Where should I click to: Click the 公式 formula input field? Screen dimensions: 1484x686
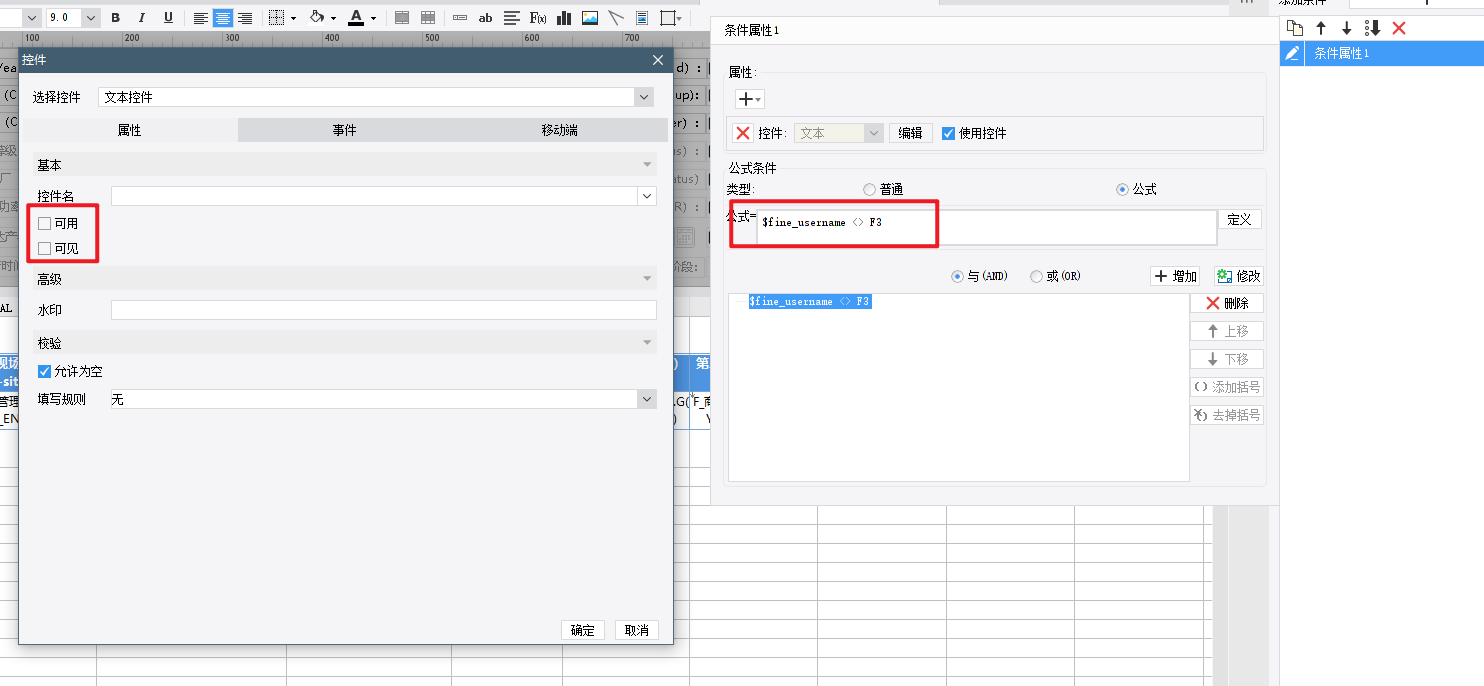click(x=987, y=227)
